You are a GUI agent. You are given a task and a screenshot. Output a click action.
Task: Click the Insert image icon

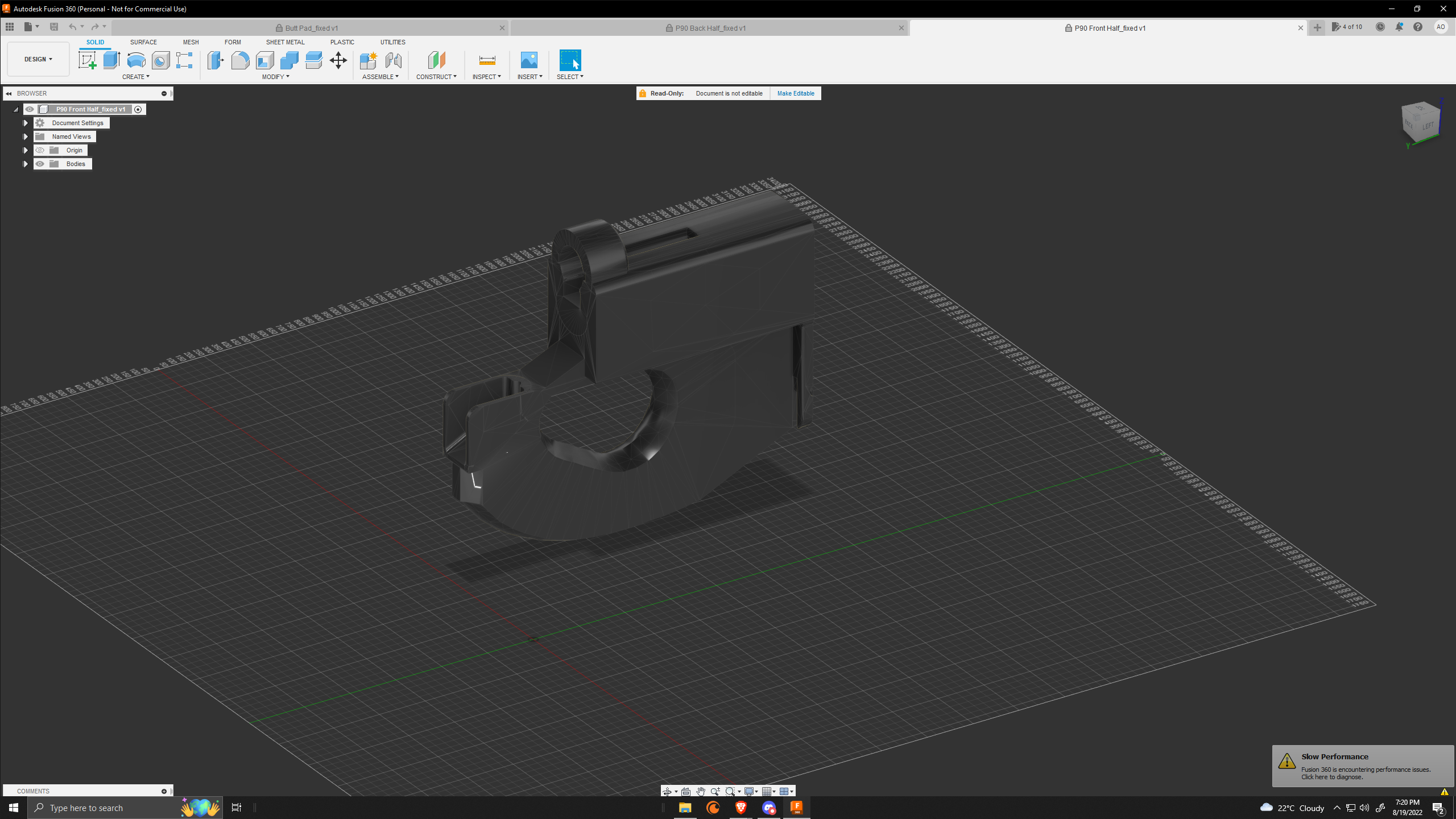pos(529,60)
